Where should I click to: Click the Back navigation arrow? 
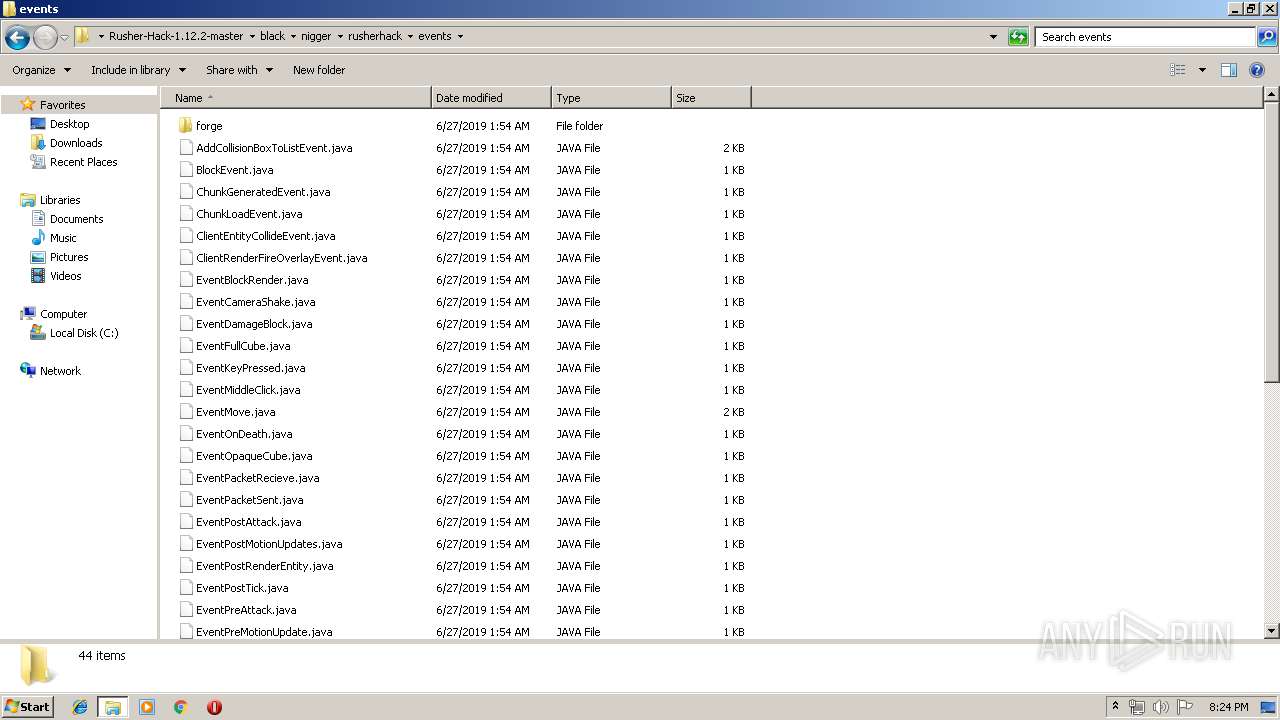point(17,37)
